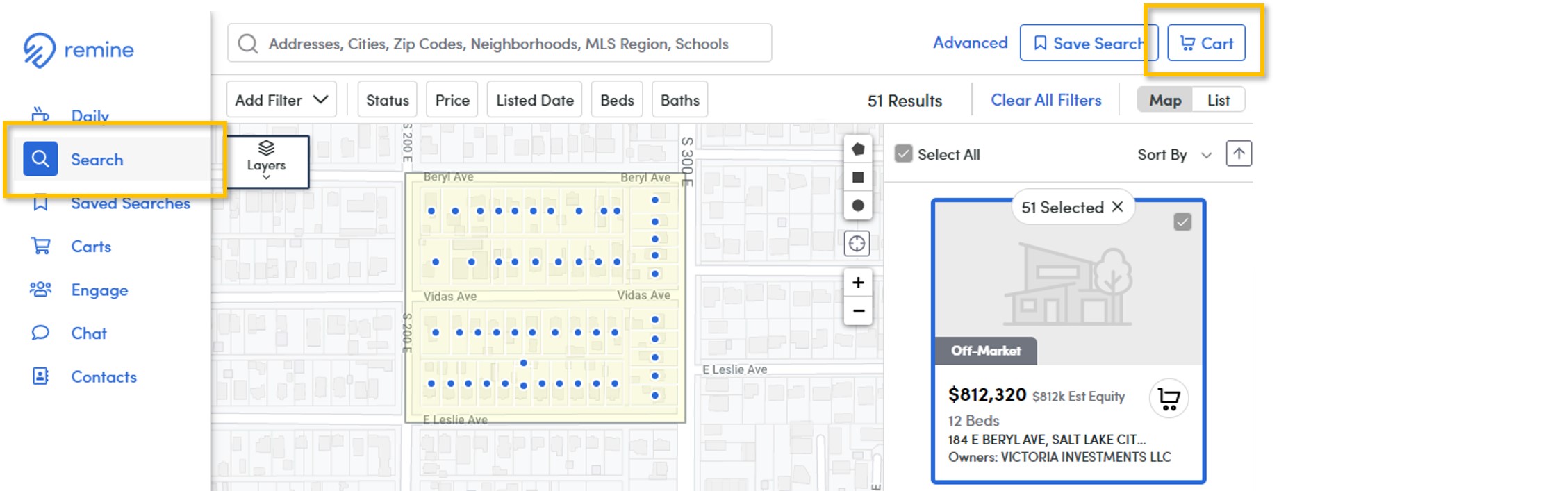Zoom out on the map
Image resolution: width=1568 pixels, height=491 pixels.
pos(858,310)
